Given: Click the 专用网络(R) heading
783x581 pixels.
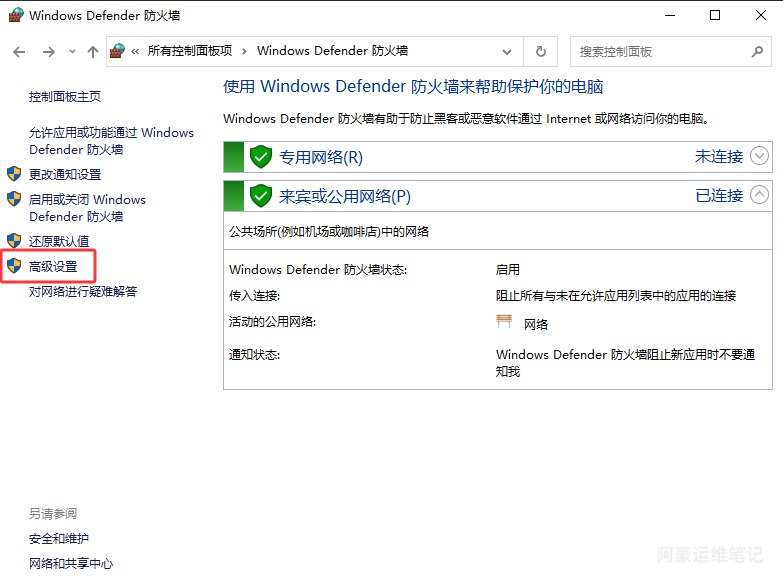Looking at the screenshot, I should (x=321, y=157).
